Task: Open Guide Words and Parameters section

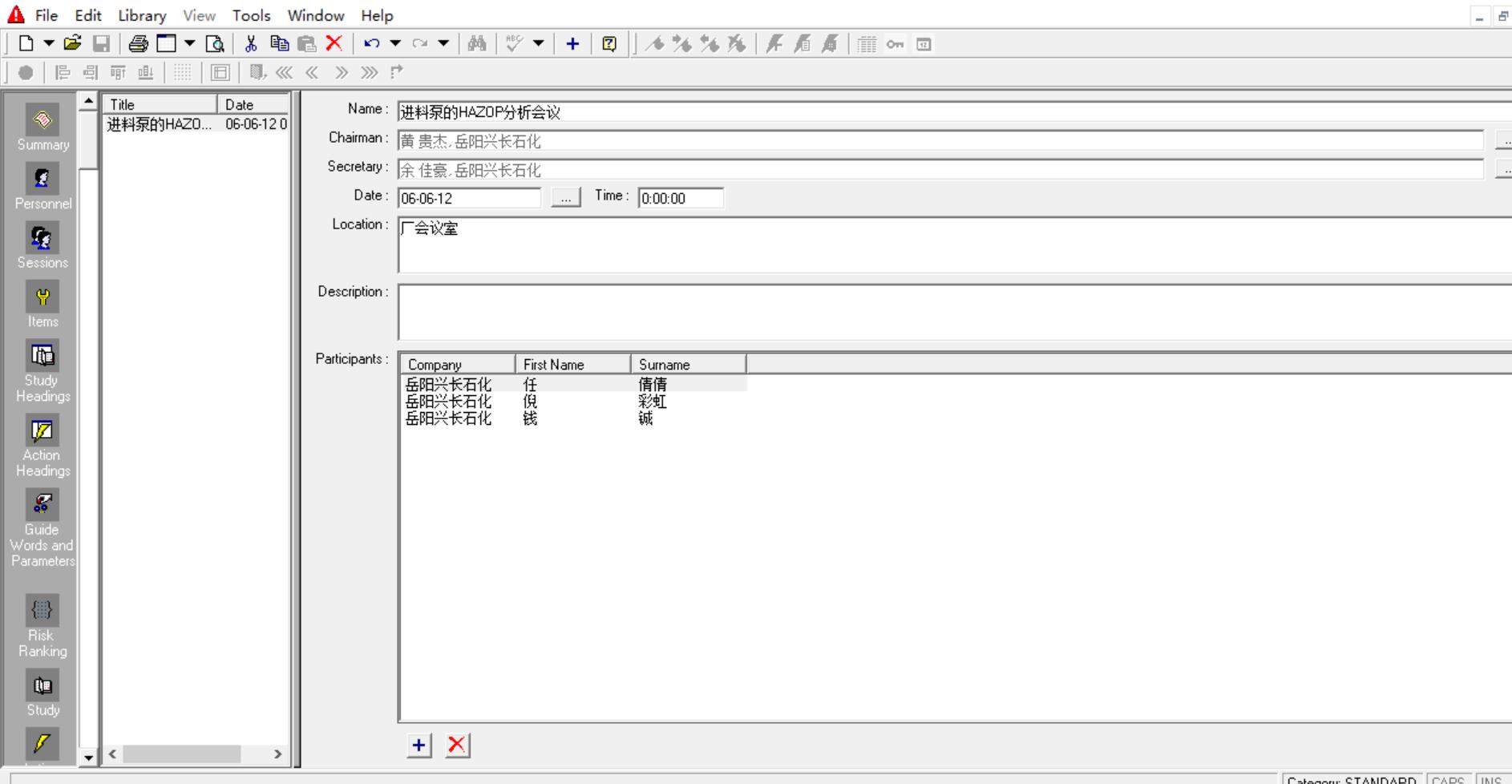Action: pyautogui.click(x=42, y=528)
